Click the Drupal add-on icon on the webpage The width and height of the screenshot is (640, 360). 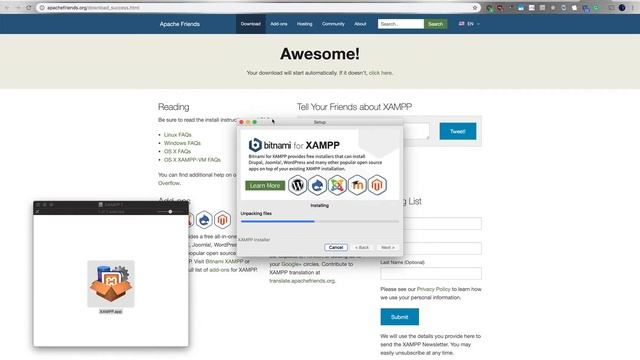[204, 220]
